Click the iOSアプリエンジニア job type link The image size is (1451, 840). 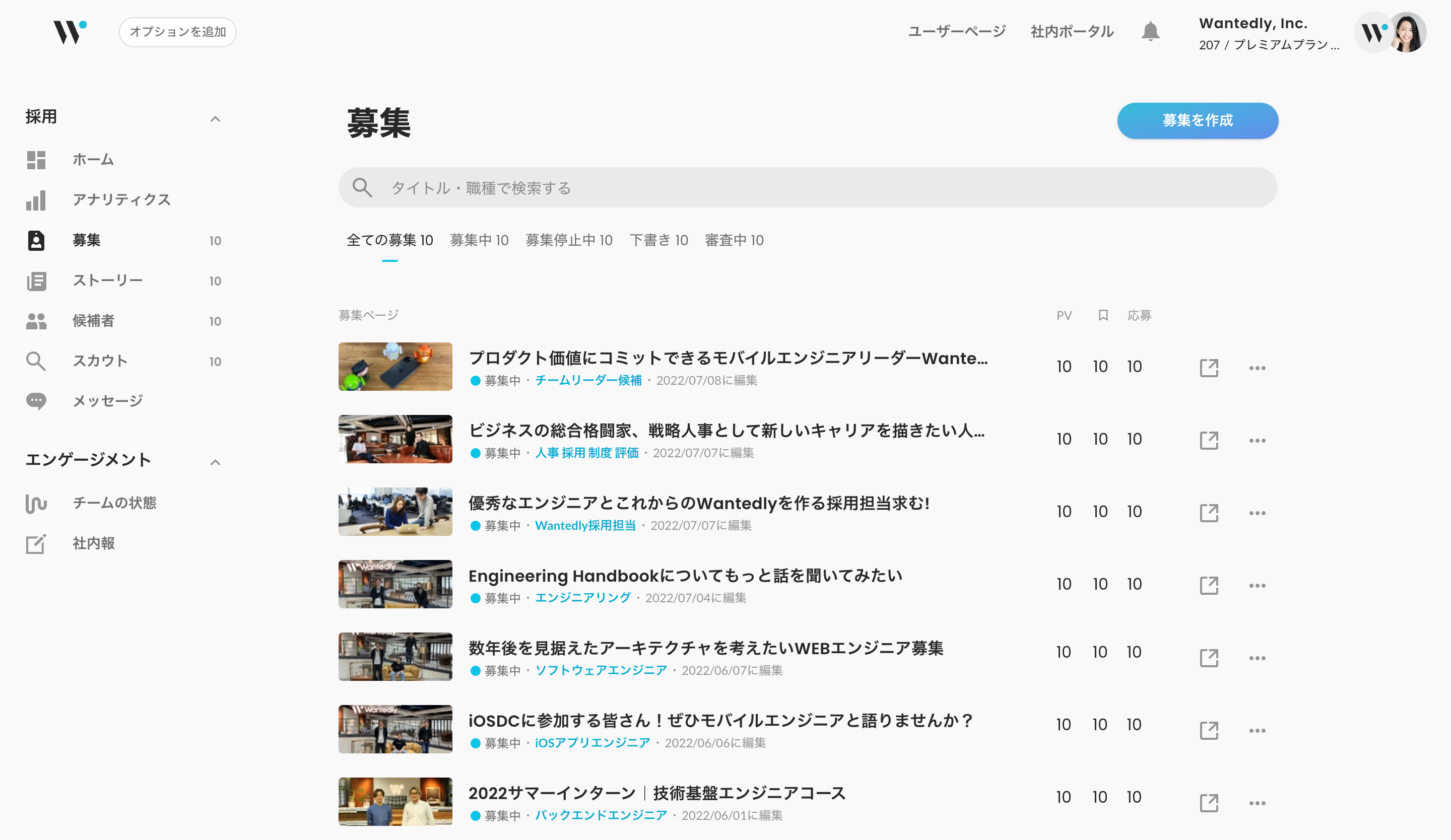(x=592, y=743)
